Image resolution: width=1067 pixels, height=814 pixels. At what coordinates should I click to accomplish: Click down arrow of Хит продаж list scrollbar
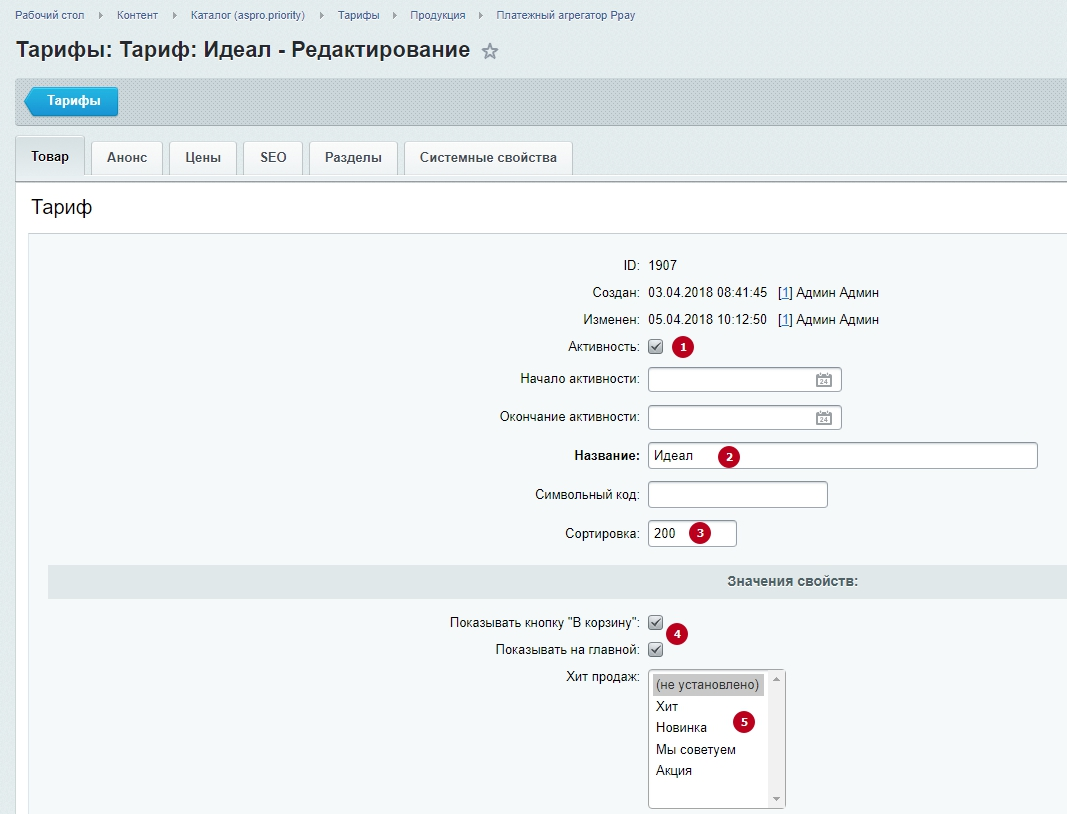pyautogui.click(x=776, y=799)
